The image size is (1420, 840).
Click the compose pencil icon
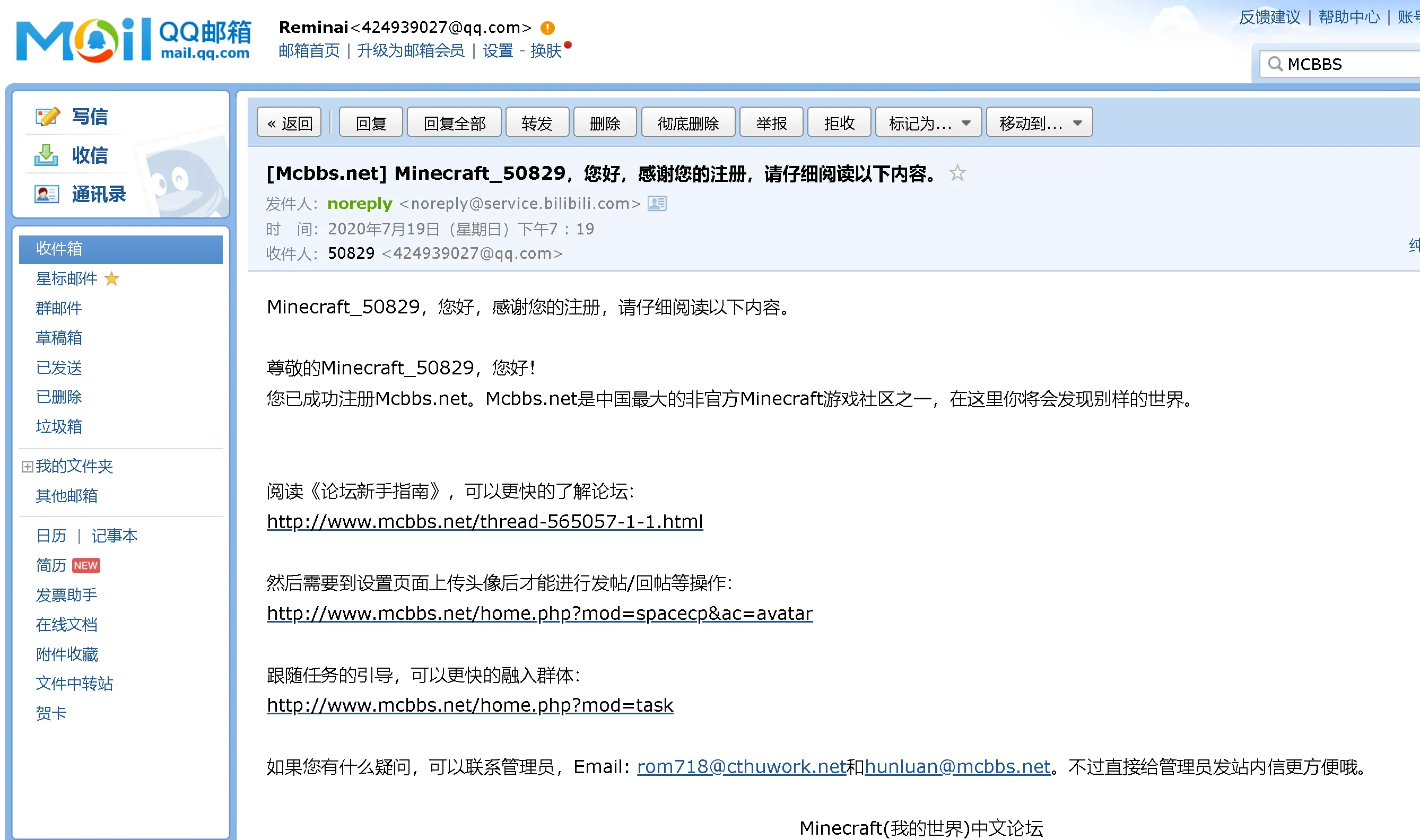47,117
